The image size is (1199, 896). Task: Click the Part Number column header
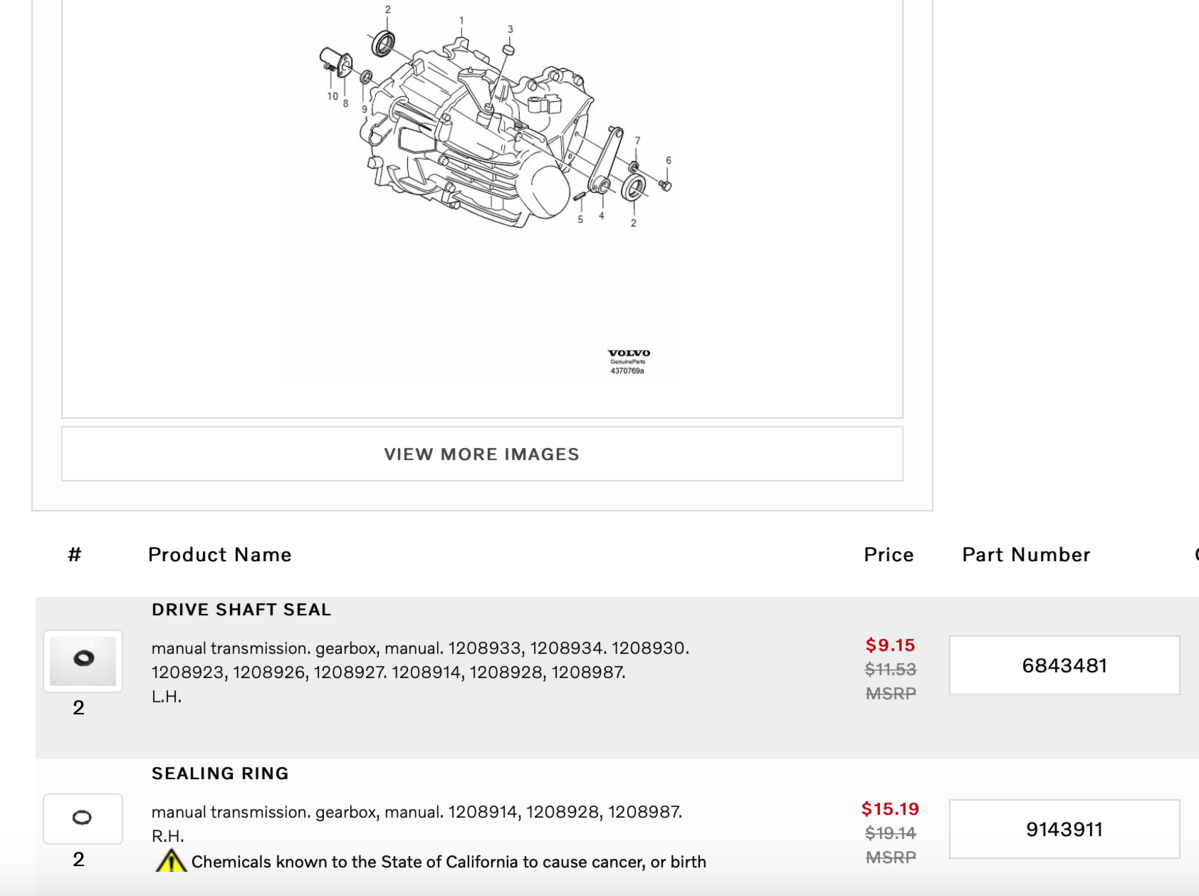pyautogui.click(x=1025, y=554)
